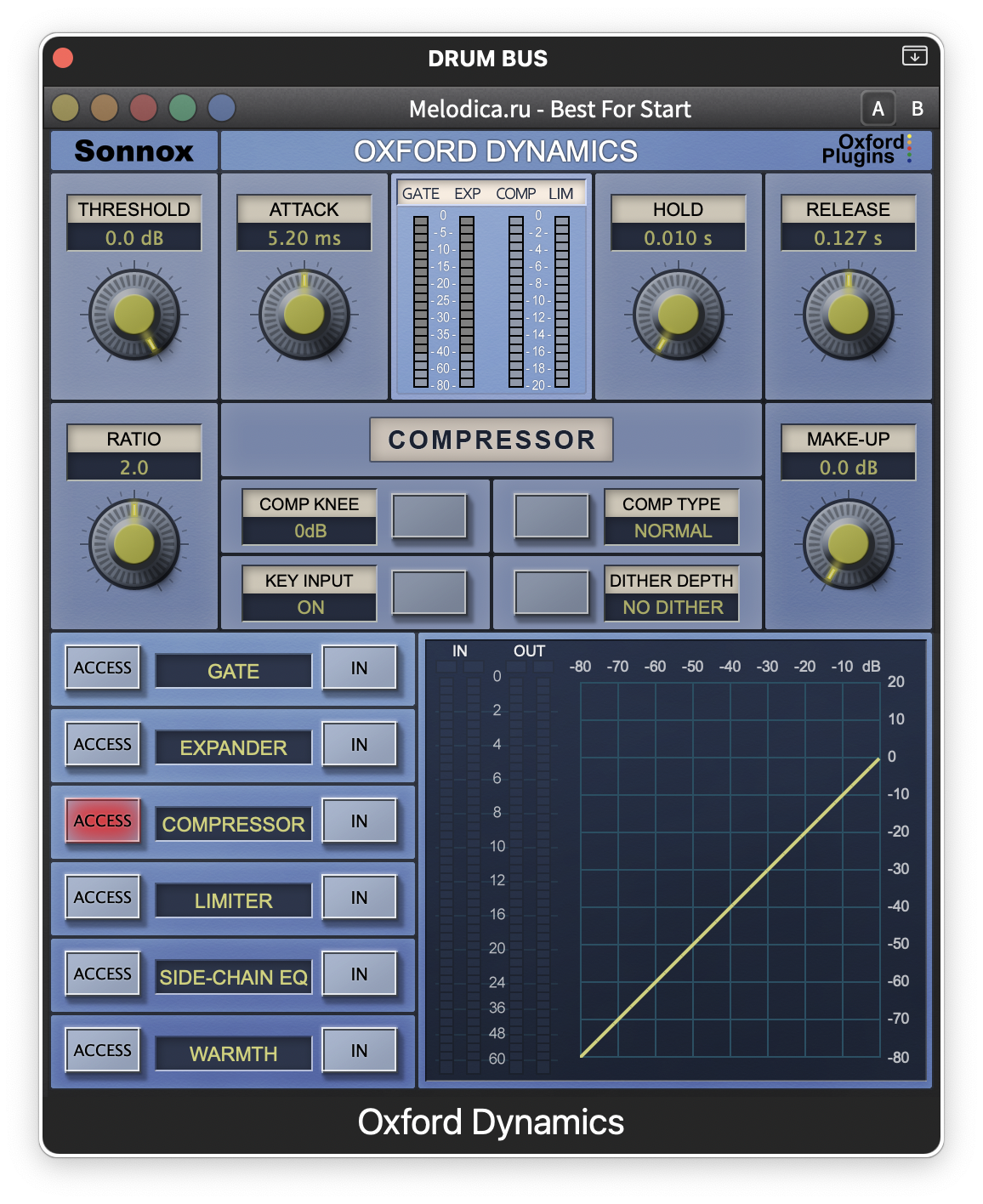Click the button next to COMP KNEE

[x=429, y=516]
